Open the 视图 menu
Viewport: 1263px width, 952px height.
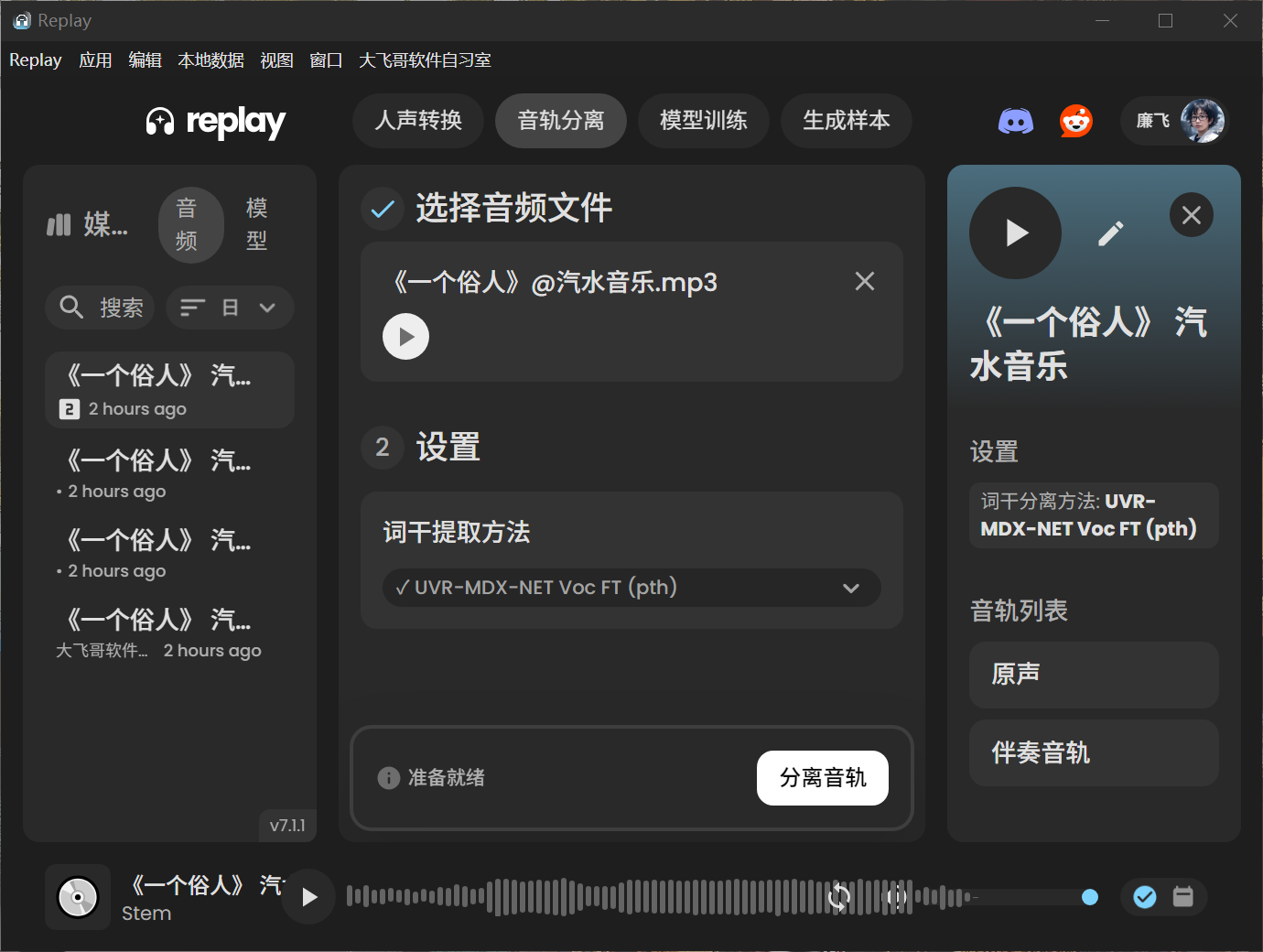point(276,60)
